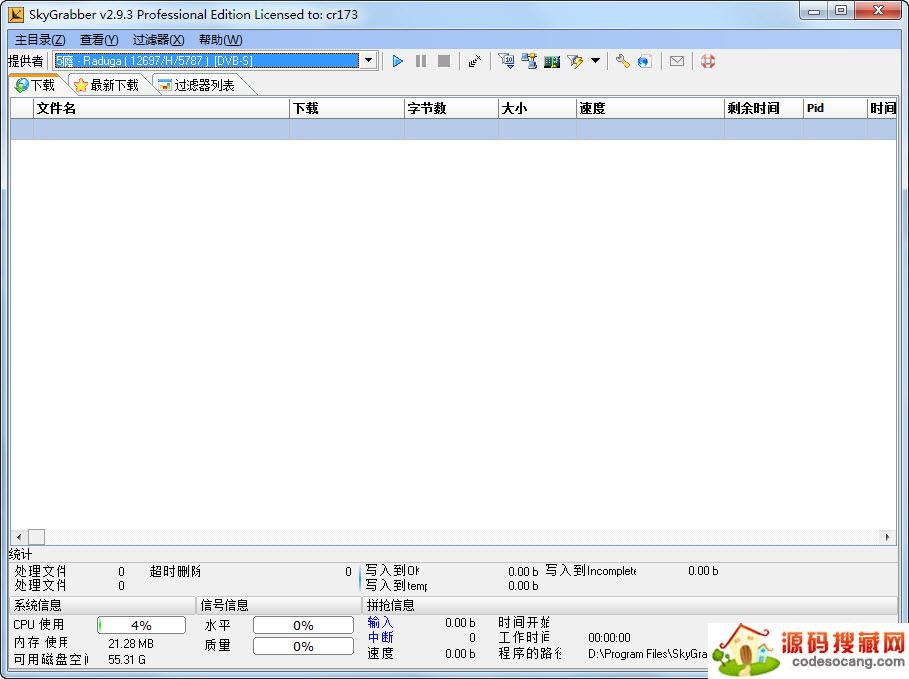The width and height of the screenshot is (909, 679).
Task: Click the gray stop button in toolbar
Action: [x=444, y=61]
